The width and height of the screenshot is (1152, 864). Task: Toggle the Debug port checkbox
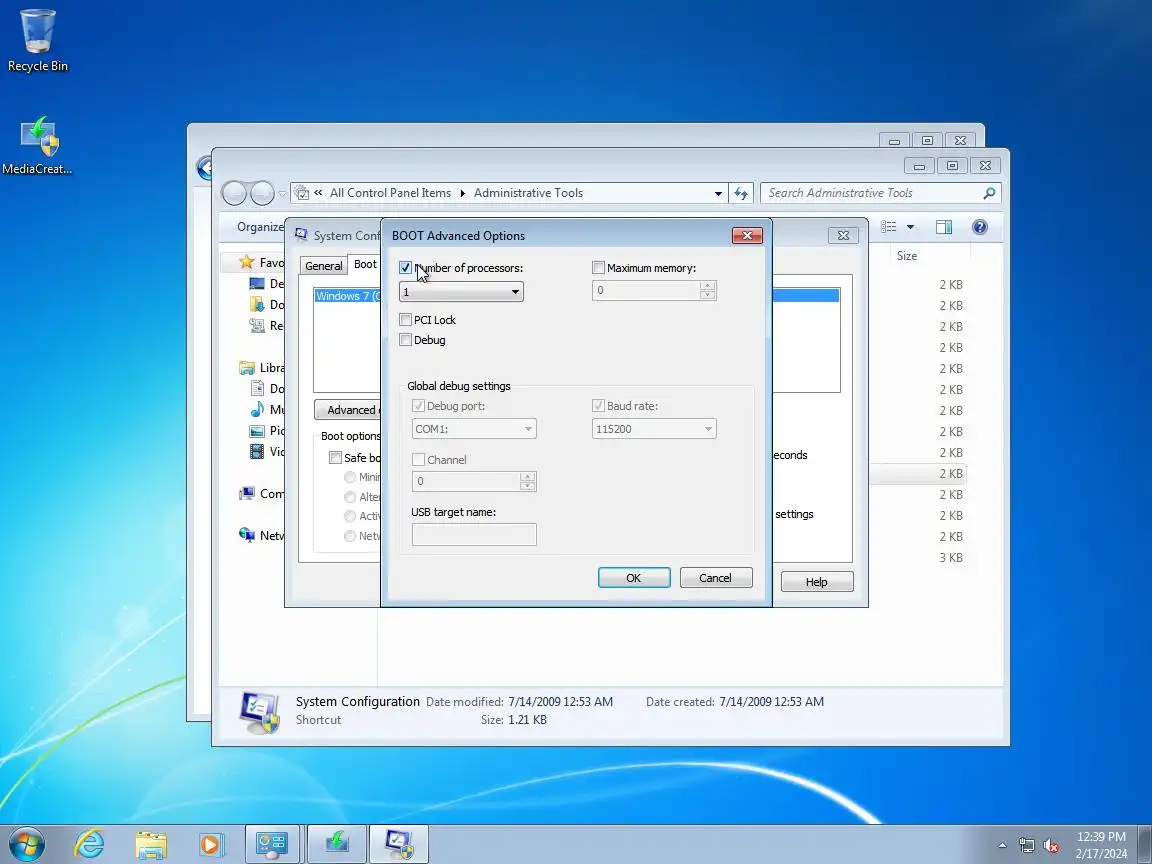(419, 406)
